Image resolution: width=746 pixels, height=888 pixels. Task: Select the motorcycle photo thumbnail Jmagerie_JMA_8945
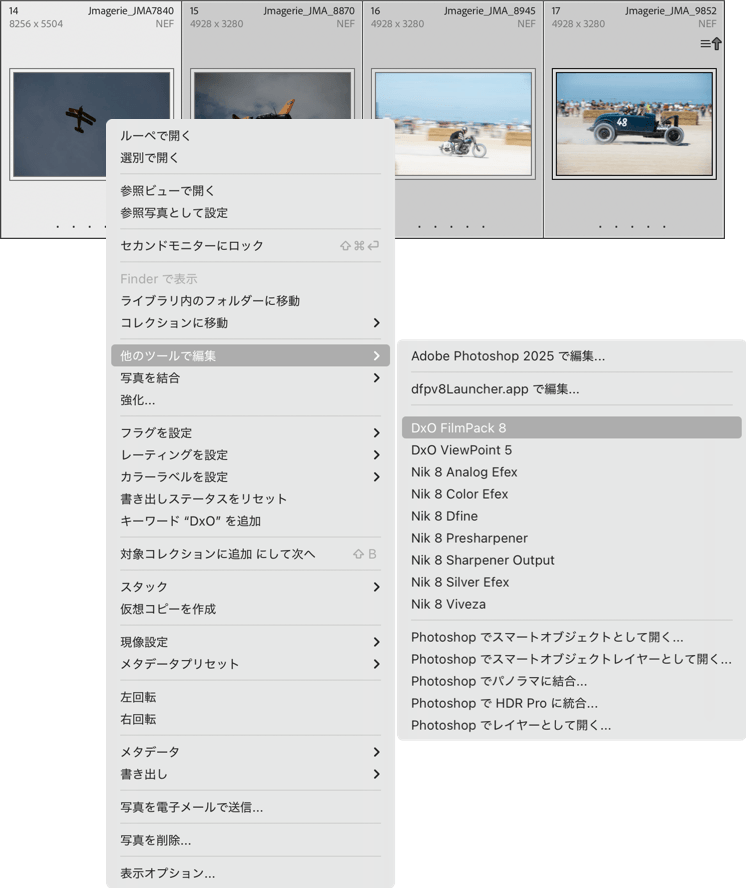click(452, 123)
